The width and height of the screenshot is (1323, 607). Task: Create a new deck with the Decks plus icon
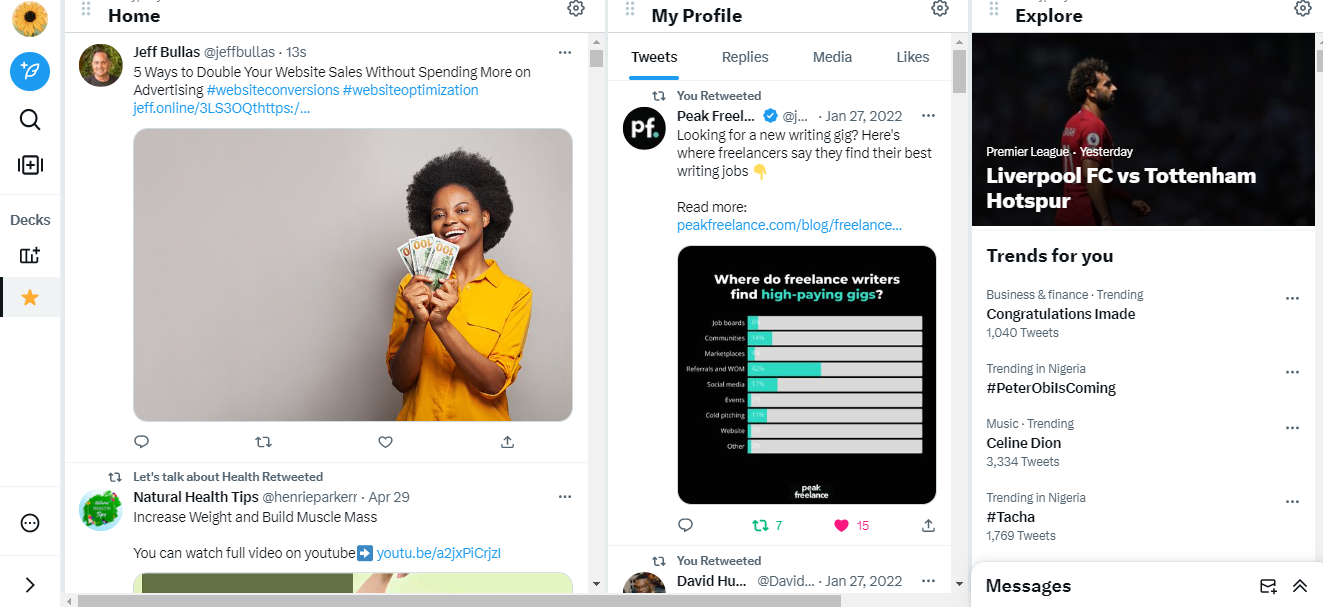point(30,256)
